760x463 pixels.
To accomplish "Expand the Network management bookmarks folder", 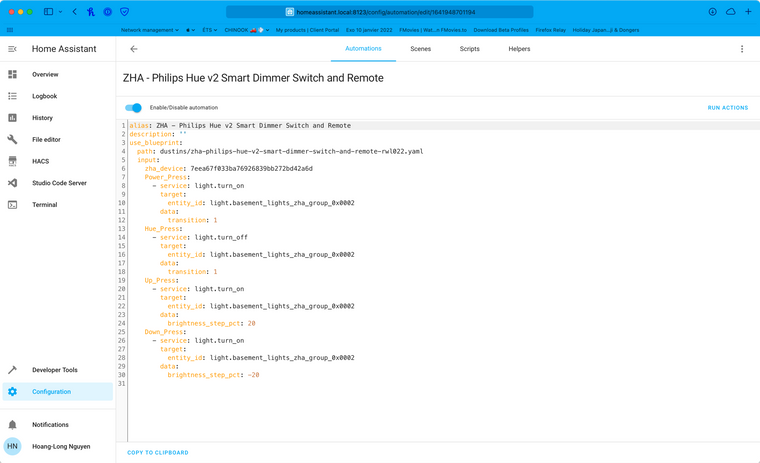I will [149, 30].
